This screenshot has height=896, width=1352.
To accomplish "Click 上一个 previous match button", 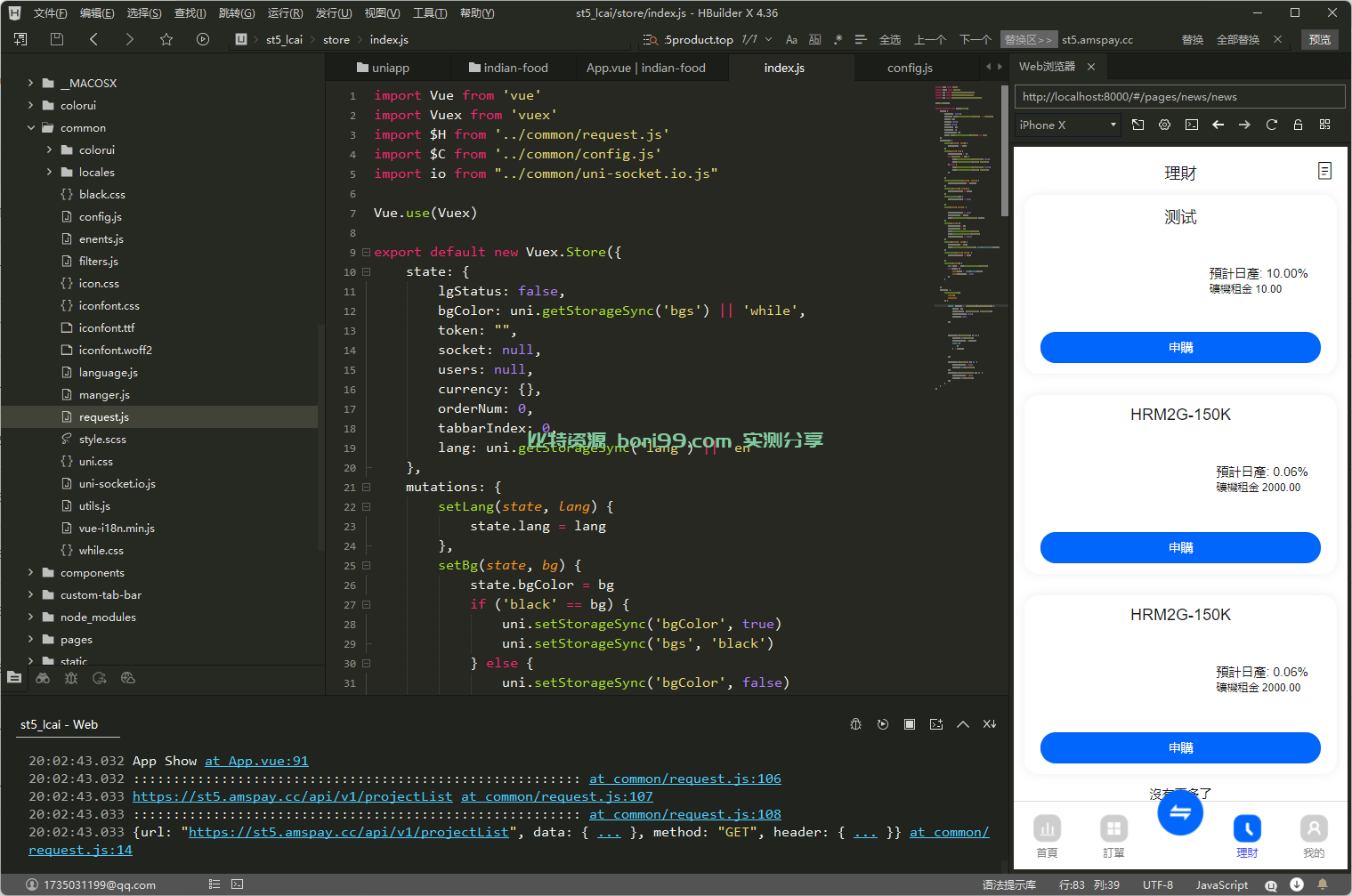I will click(930, 40).
